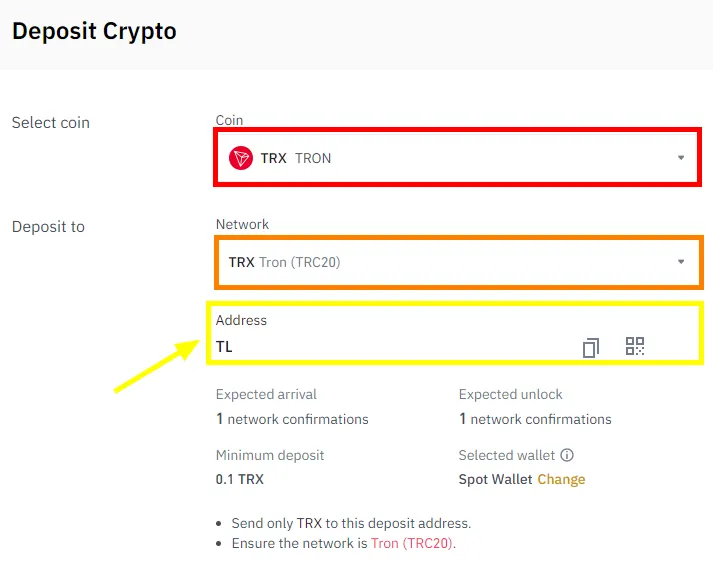Click the Expected unlock label

point(511,394)
